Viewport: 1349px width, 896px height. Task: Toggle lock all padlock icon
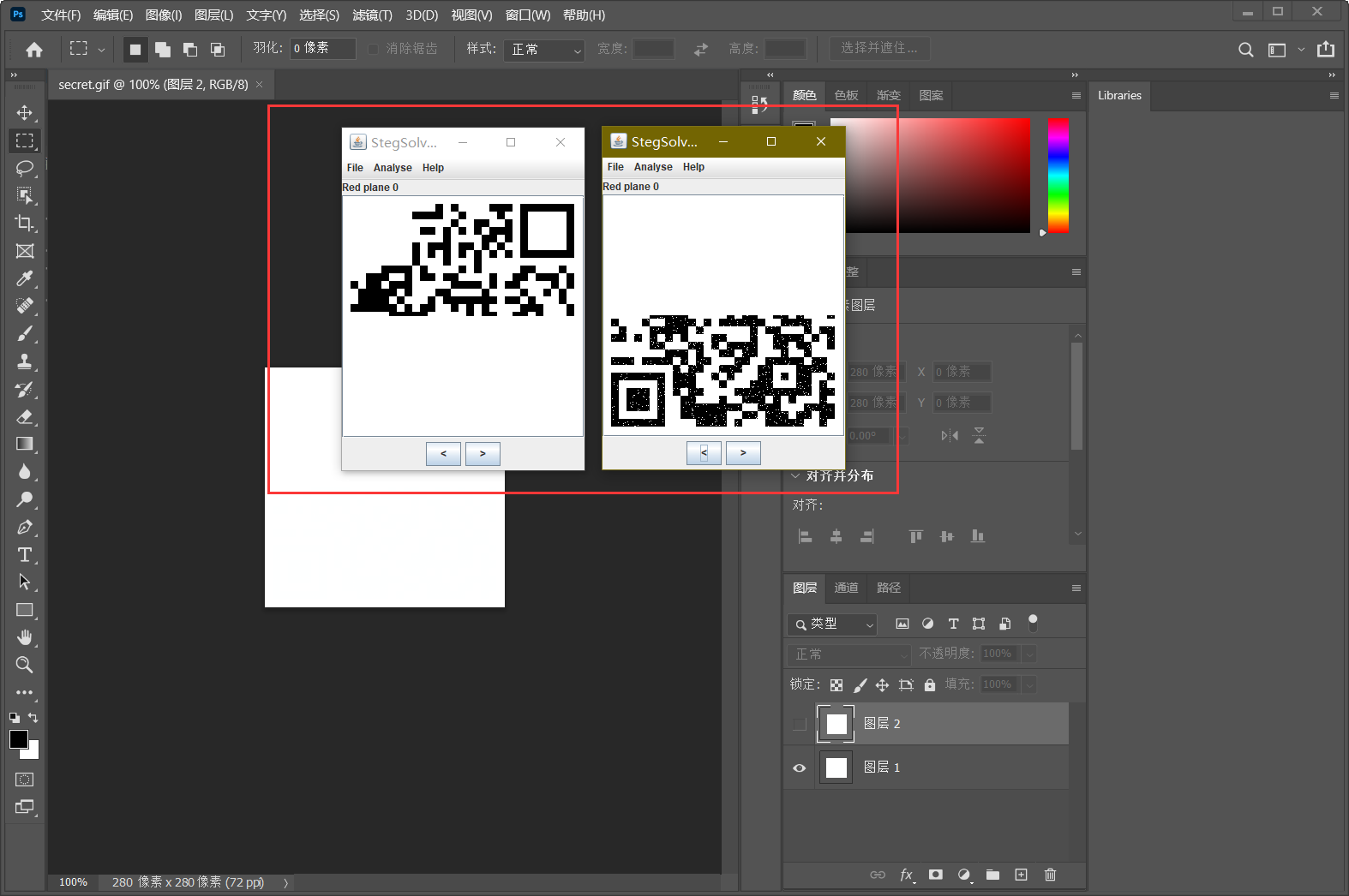pos(930,684)
